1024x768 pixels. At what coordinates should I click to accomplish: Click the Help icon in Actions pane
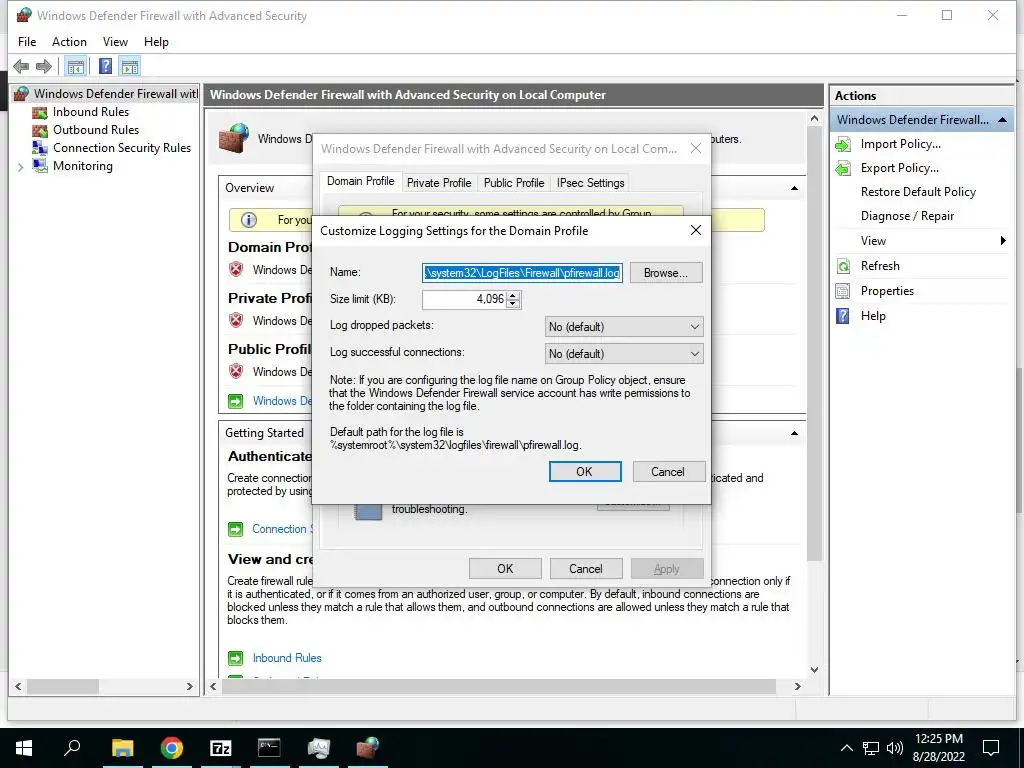tap(843, 316)
